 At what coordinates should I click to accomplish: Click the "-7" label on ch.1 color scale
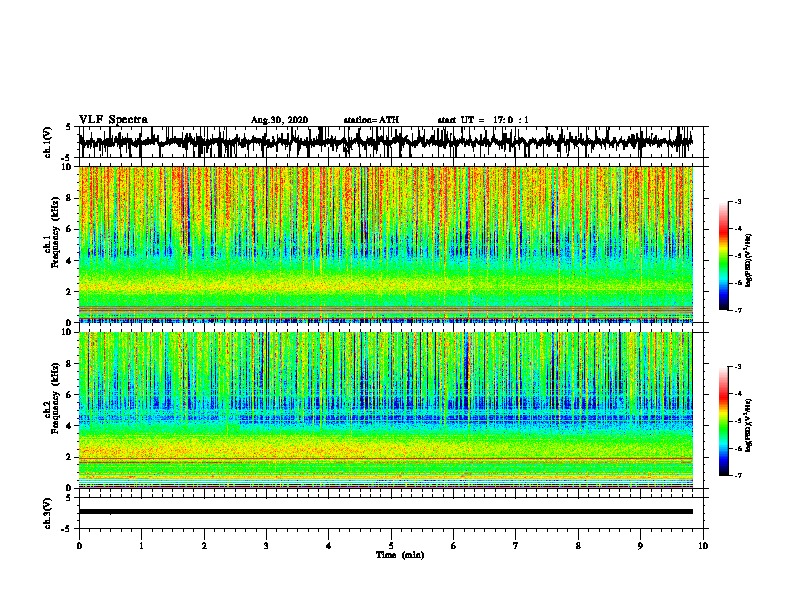point(737,310)
